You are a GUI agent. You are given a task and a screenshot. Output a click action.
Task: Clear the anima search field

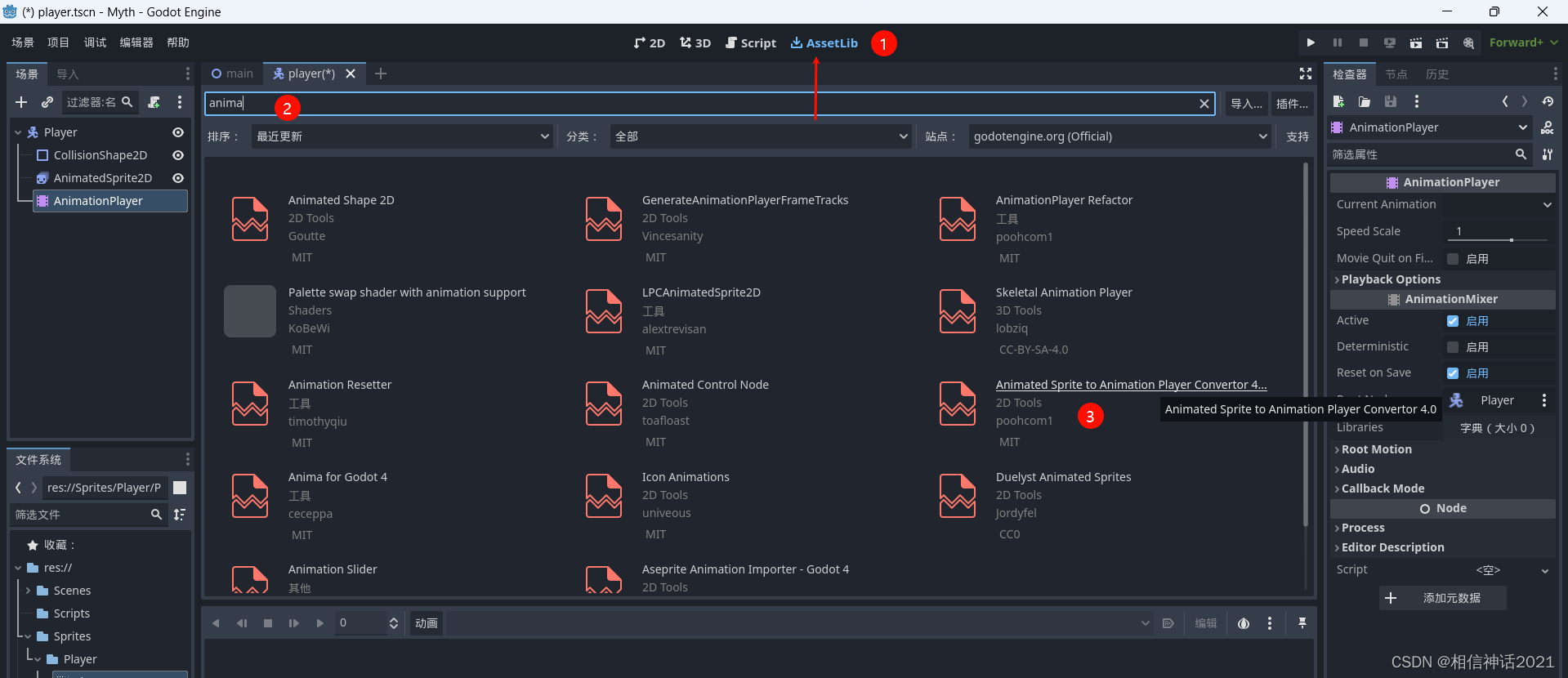coord(1204,104)
